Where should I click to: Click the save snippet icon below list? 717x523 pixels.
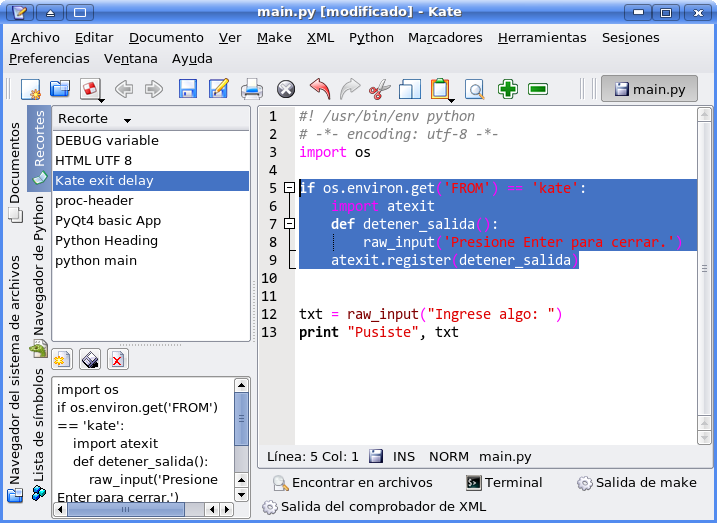90,359
